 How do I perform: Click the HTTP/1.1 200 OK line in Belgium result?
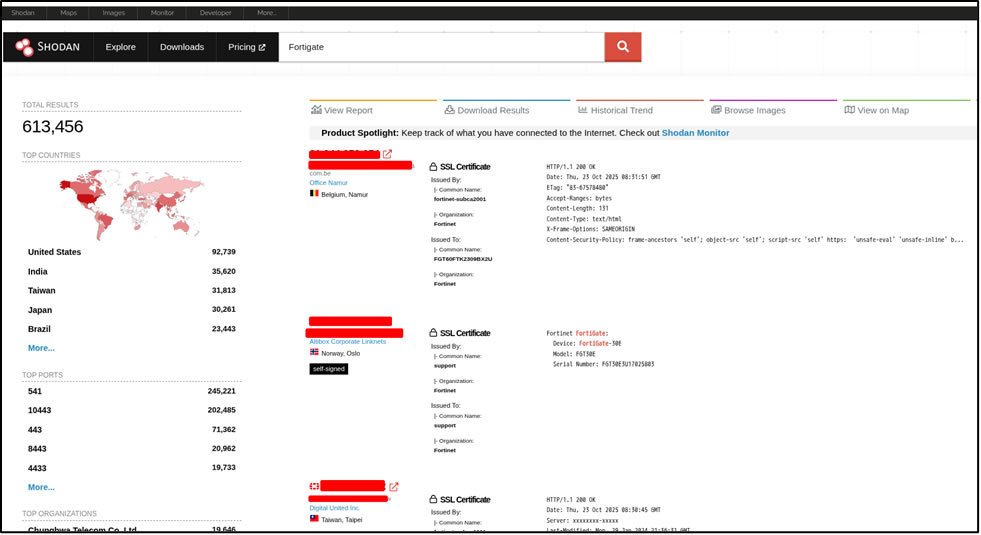coord(571,167)
